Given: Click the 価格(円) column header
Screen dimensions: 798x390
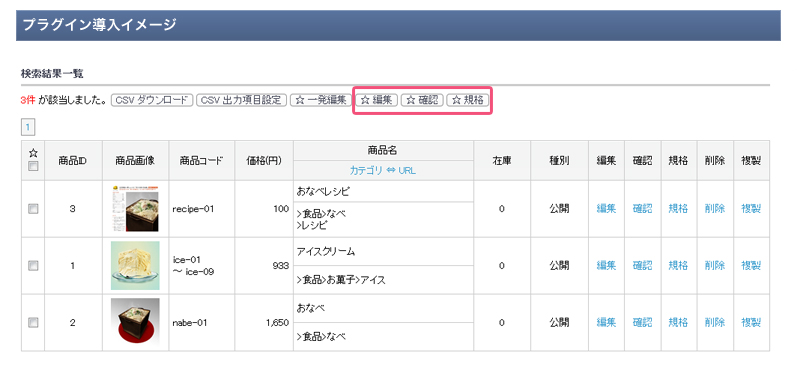Looking at the screenshot, I should coord(263,161).
